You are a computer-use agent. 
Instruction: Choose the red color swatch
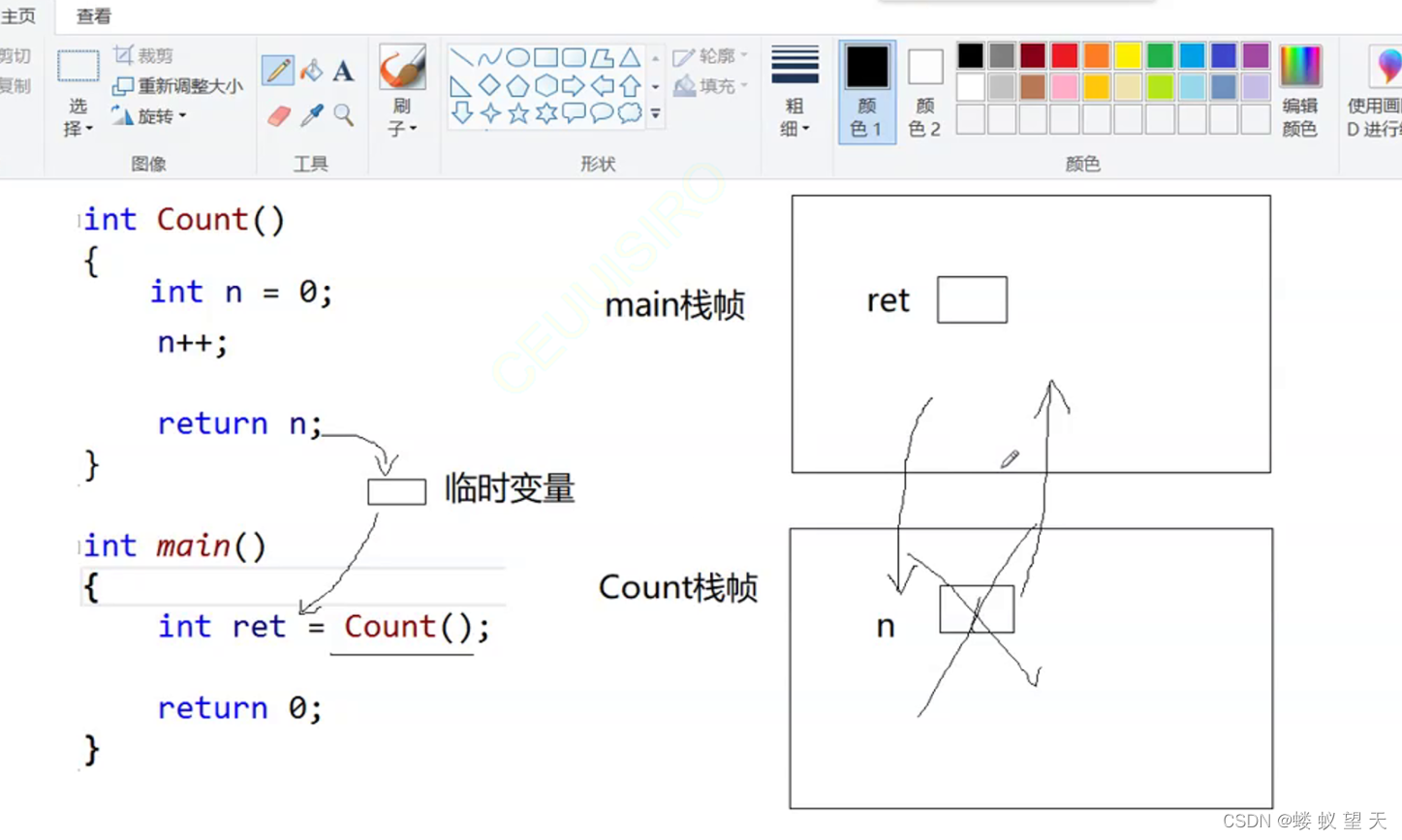[1065, 55]
